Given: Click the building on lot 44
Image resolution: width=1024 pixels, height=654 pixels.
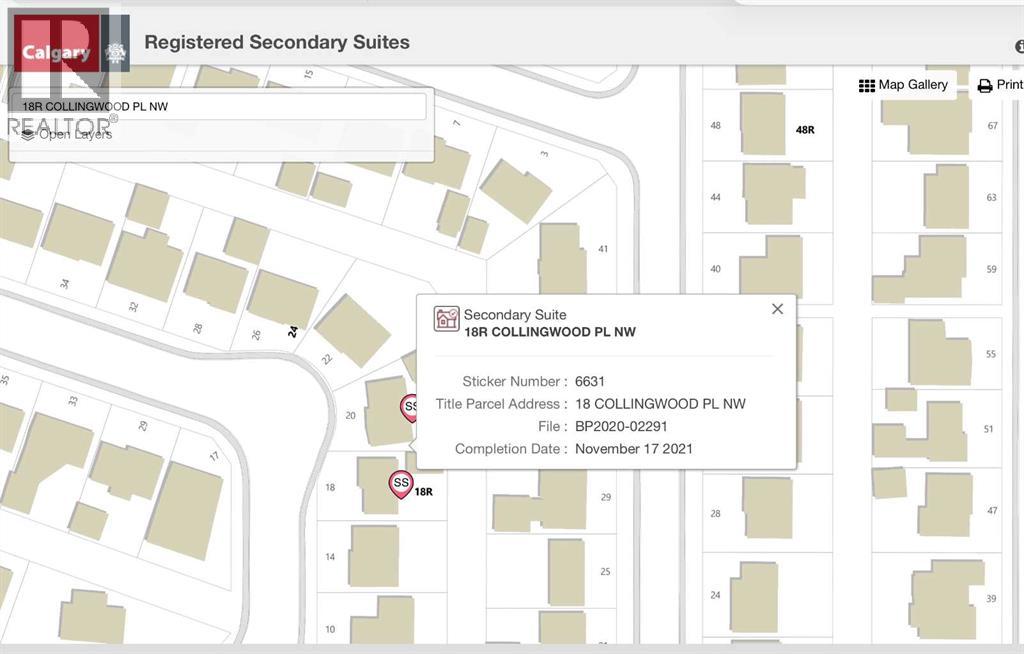Looking at the screenshot, I should tap(773, 193).
